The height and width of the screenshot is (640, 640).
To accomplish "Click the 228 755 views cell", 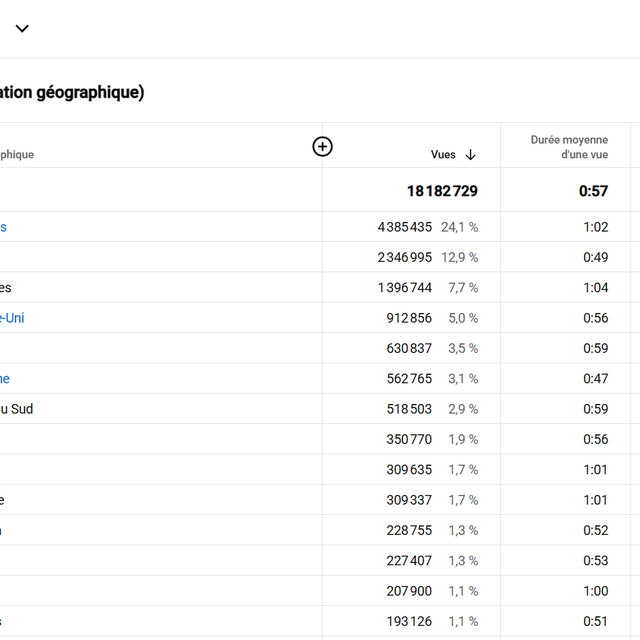I will point(409,531).
